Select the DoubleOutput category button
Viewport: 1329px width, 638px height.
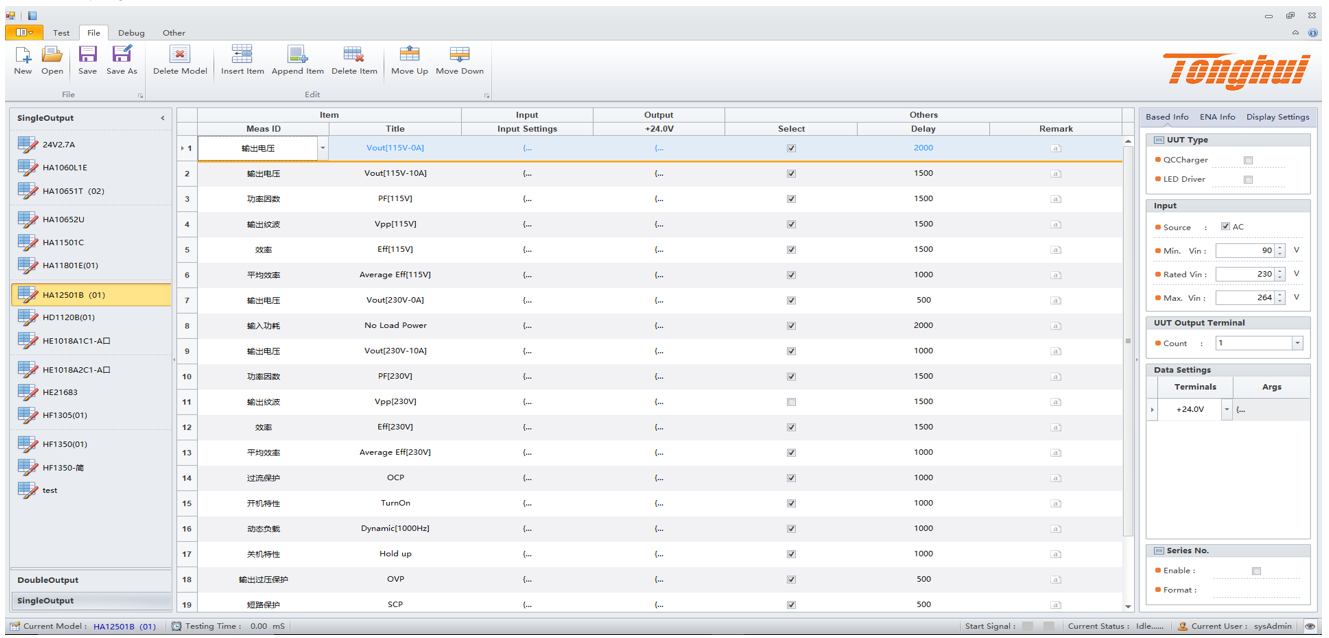click(90, 580)
